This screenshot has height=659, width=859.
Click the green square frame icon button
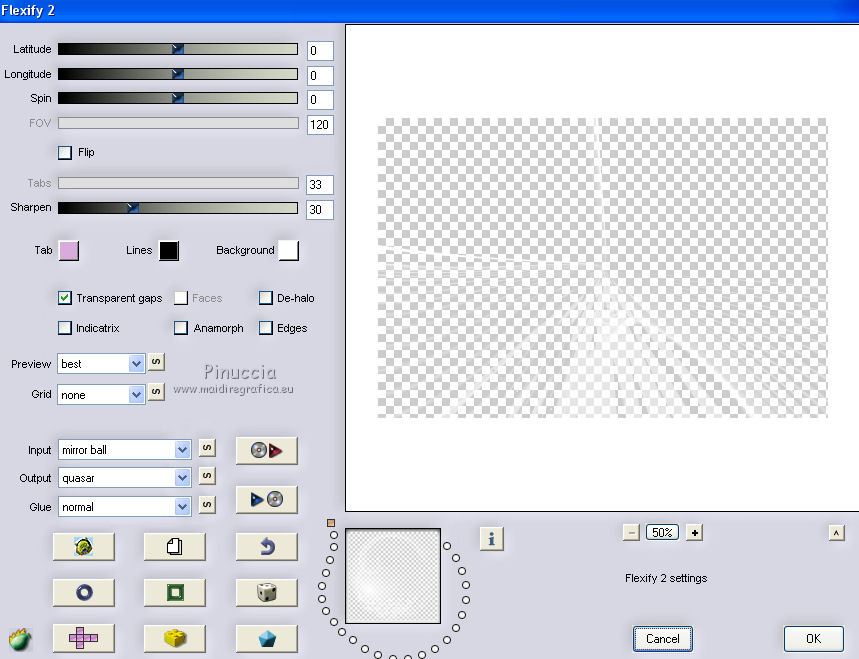coord(175,592)
